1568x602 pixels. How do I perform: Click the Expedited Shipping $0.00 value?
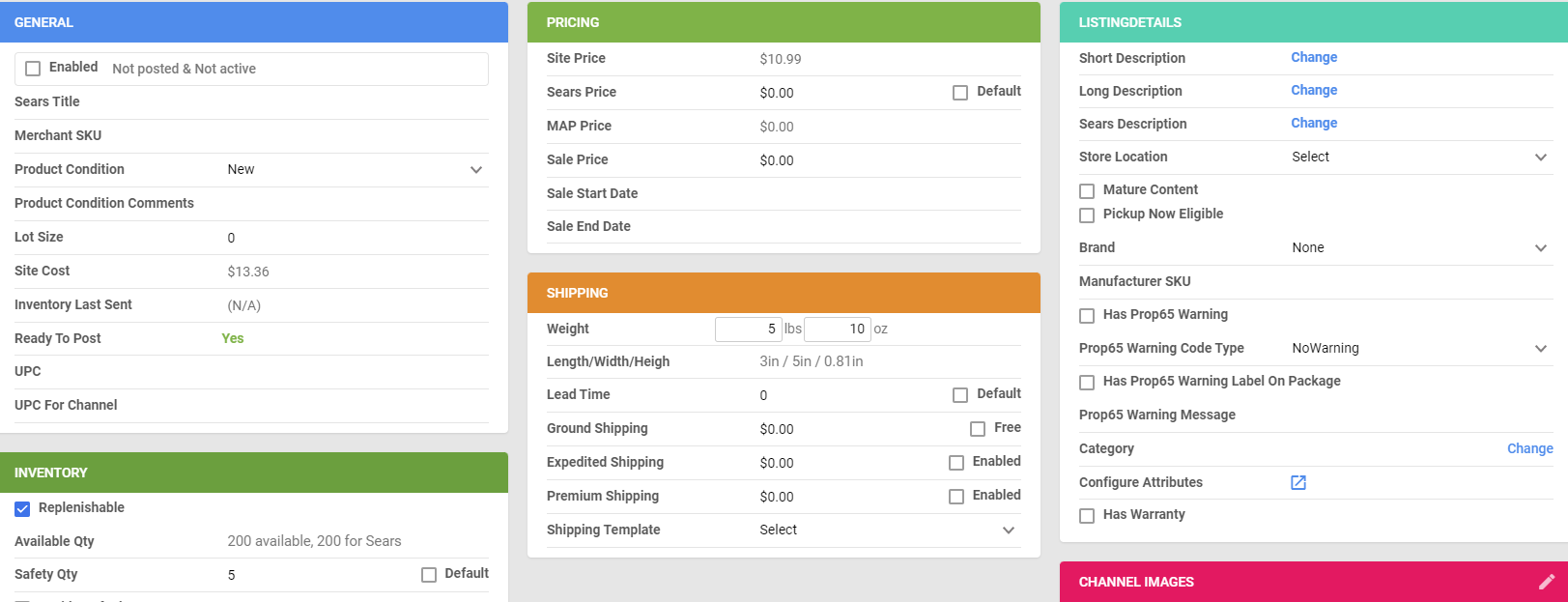pyautogui.click(x=777, y=463)
